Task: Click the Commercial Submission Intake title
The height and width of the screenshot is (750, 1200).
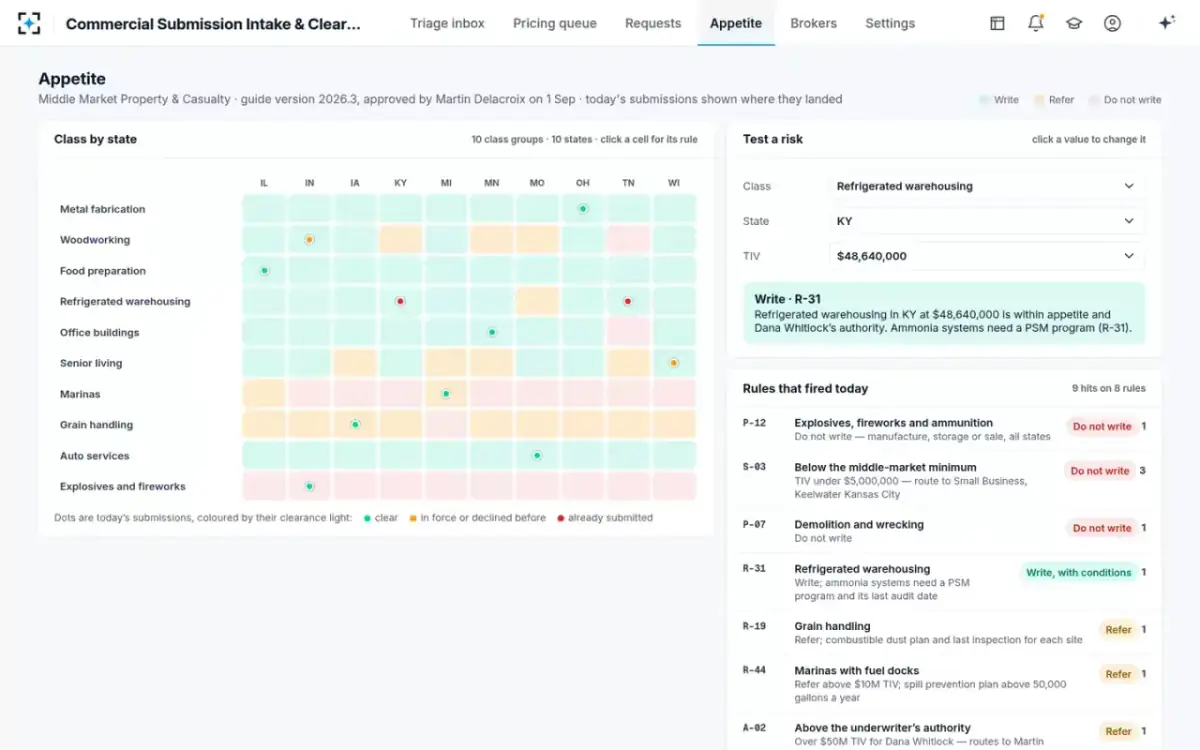Action: point(213,23)
